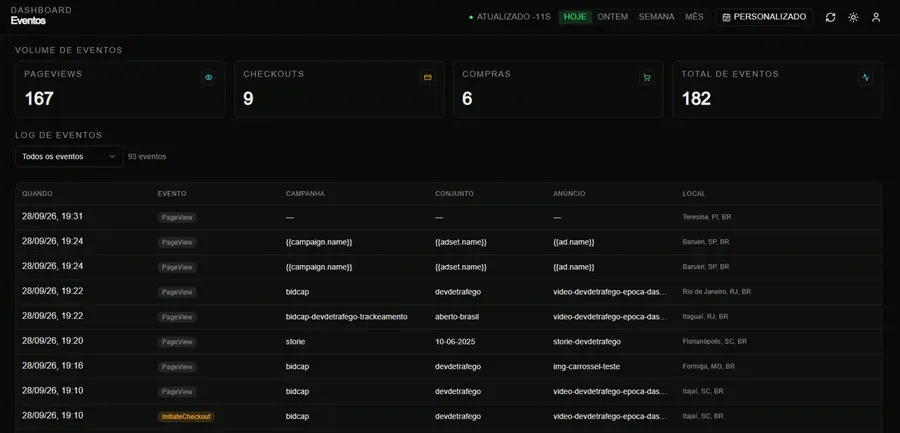Click the Itaguaí, RJ, BR location

705,316
